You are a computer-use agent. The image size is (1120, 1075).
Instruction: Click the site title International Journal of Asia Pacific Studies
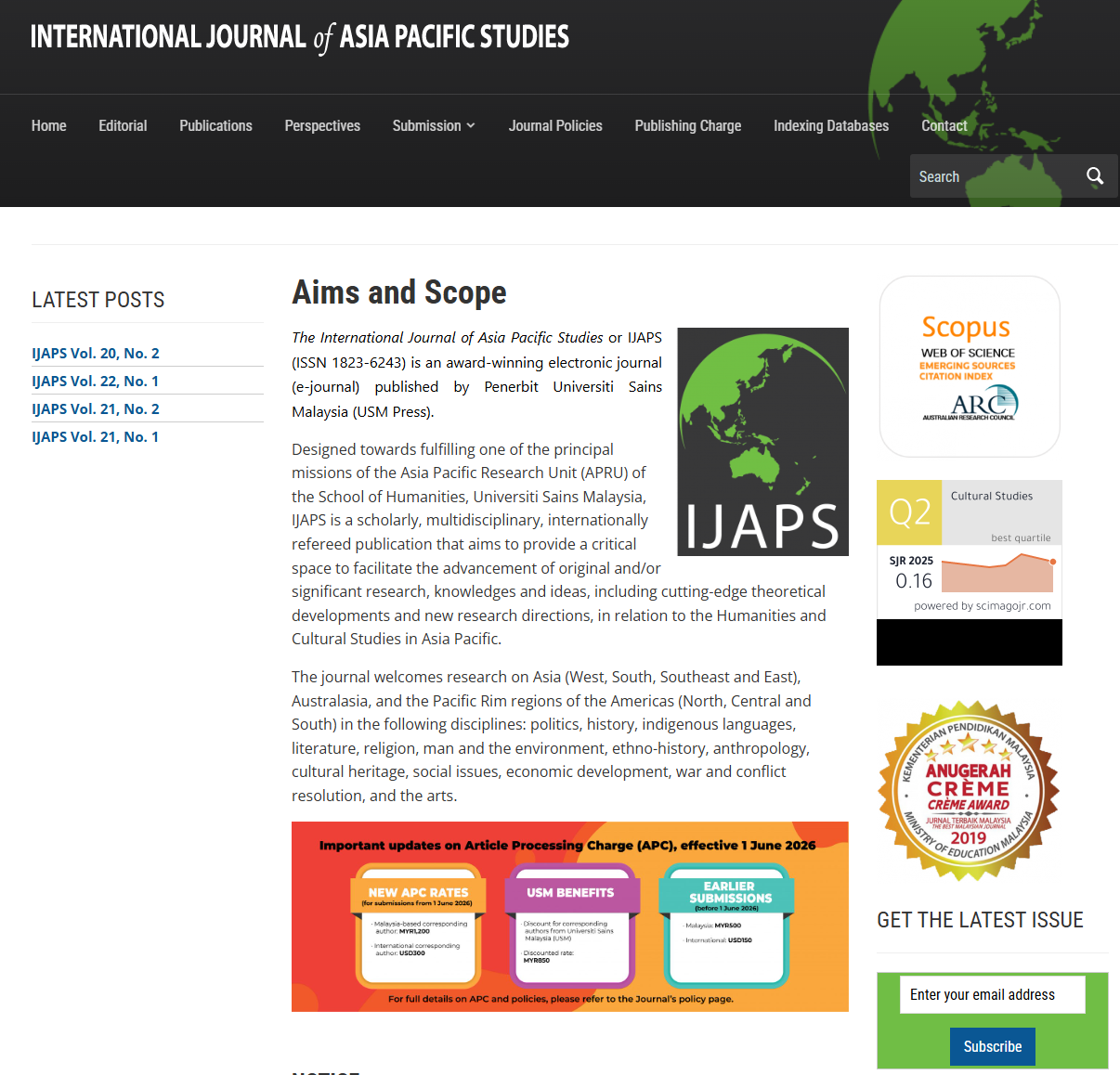300,37
